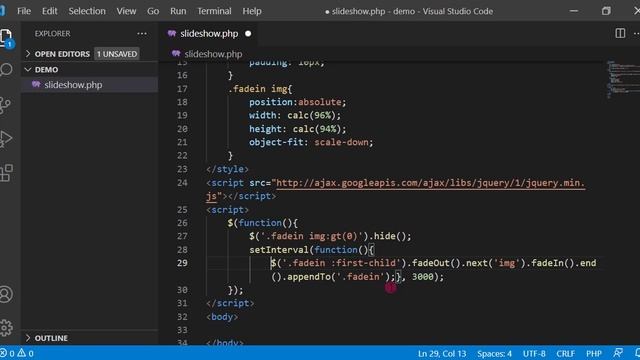The height and width of the screenshot is (360, 640).
Task: Click the errors and warnings count in status bar
Action: point(17,353)
